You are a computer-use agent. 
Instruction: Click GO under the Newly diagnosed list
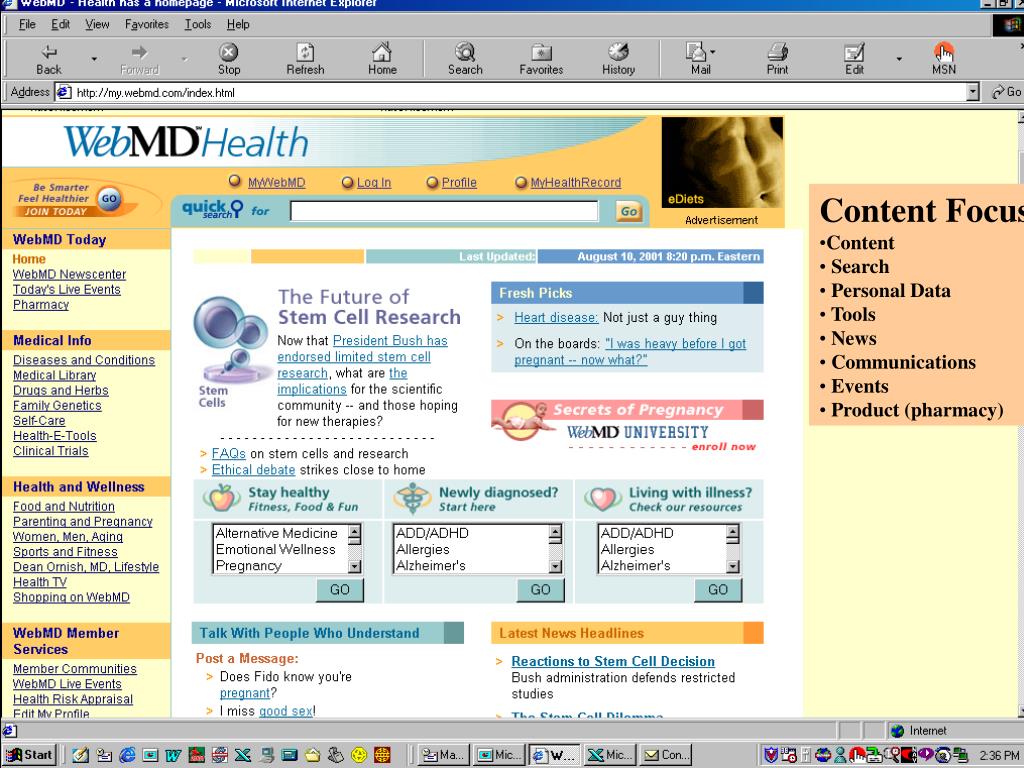click(x=540, y=590)
